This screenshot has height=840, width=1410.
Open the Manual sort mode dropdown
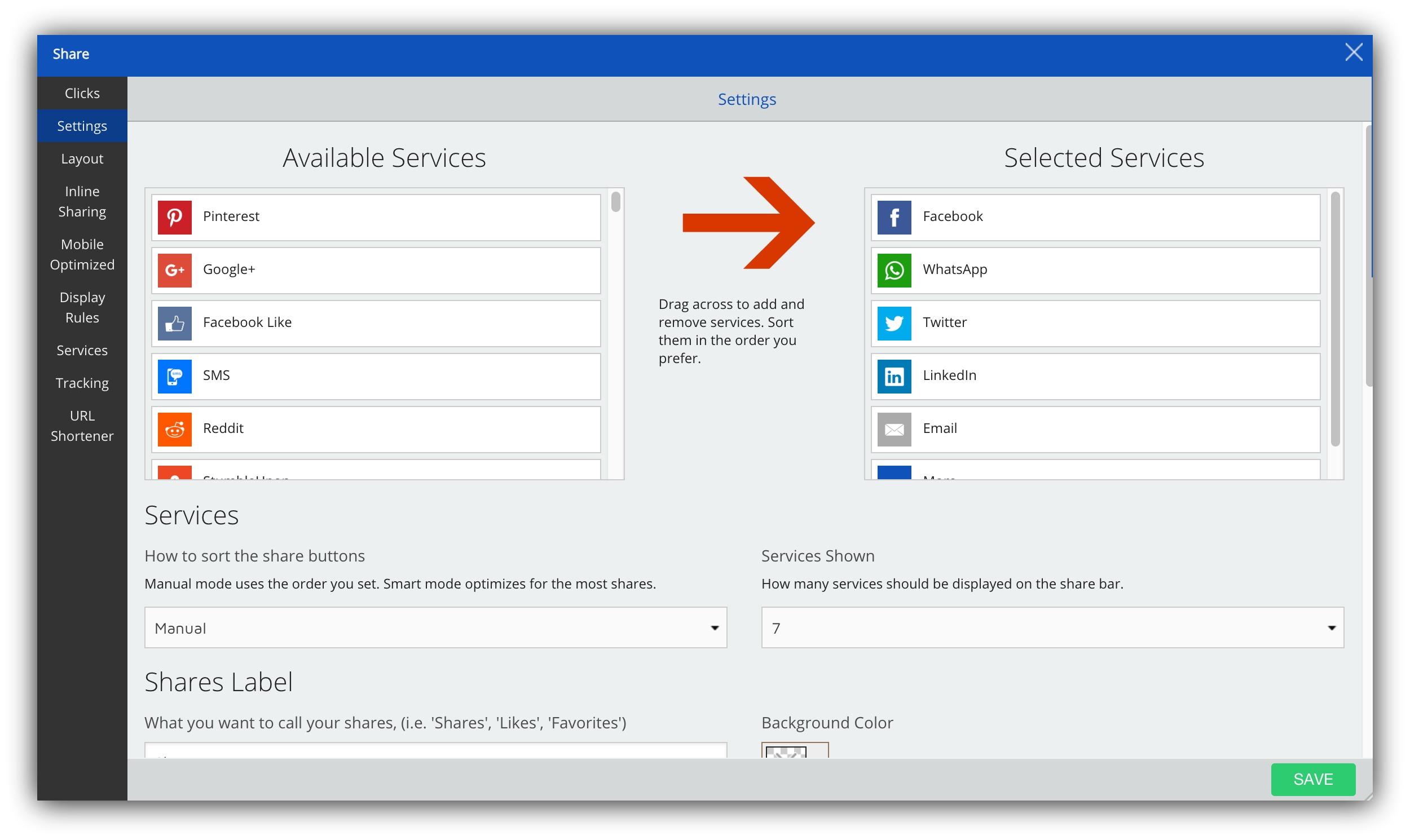[436, 628]
